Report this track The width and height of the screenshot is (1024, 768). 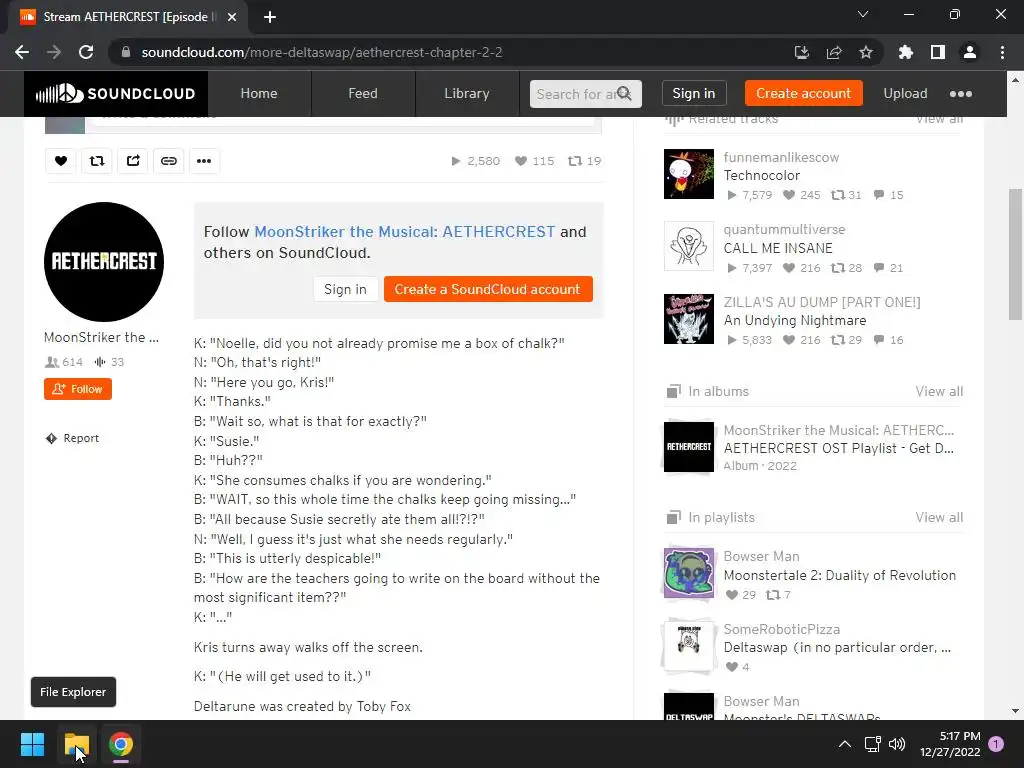pyautogui.click(x=72, y=438)
